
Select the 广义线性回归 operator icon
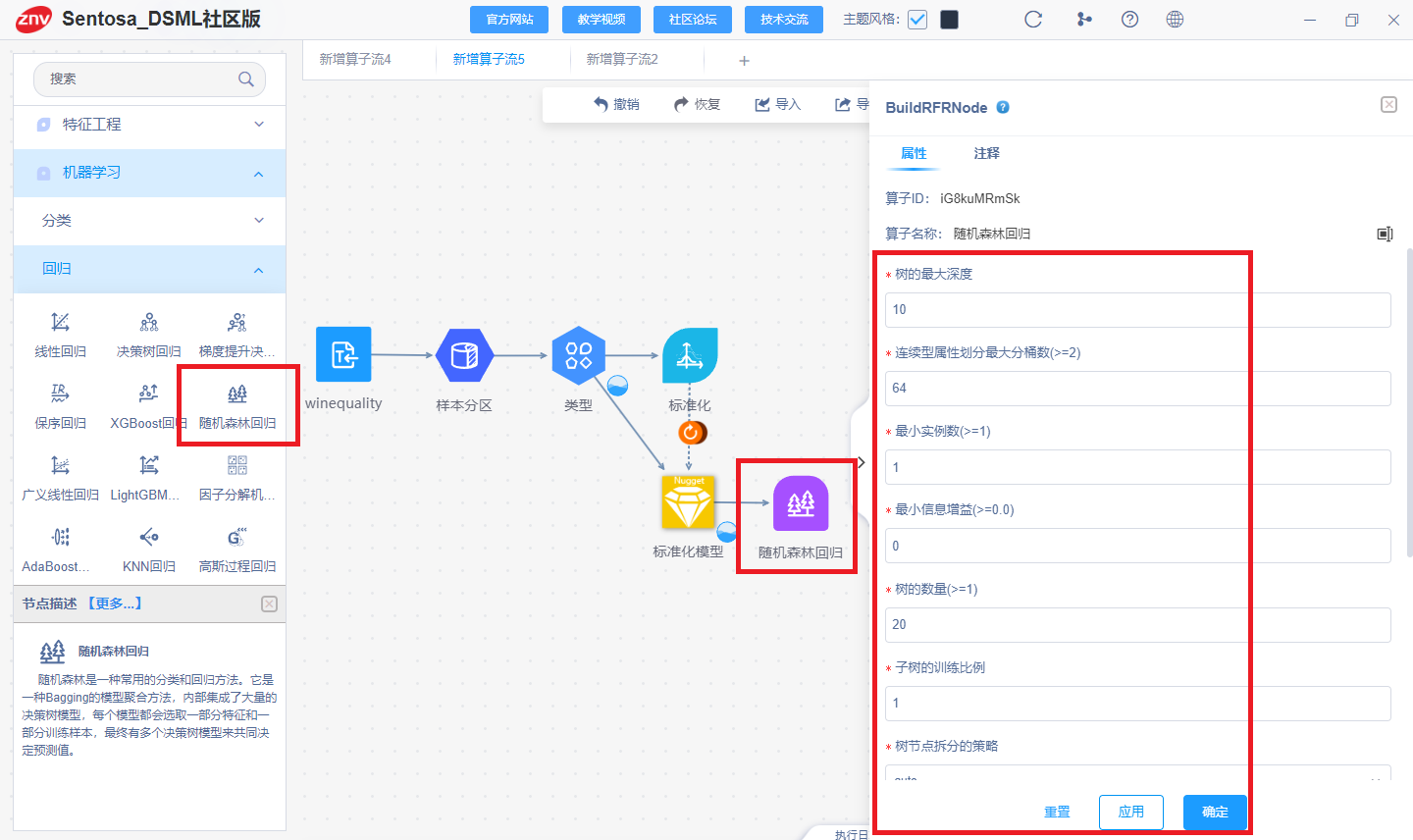(x=60, y=465)
